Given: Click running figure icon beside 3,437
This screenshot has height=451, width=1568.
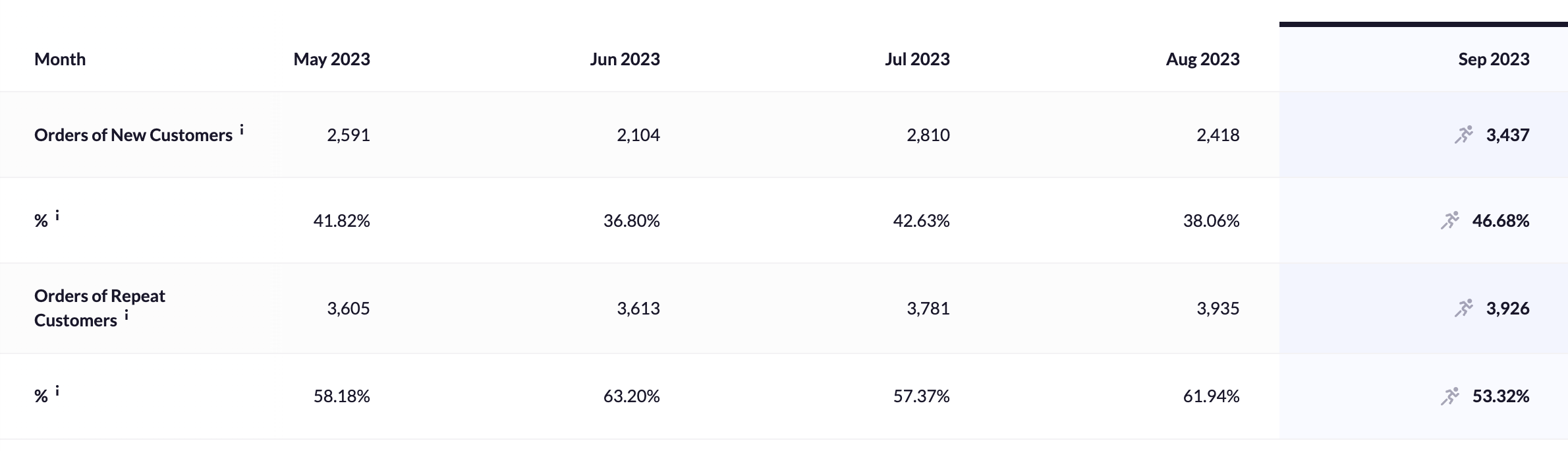Looking at the screenshot, I should coord(1463,135).
